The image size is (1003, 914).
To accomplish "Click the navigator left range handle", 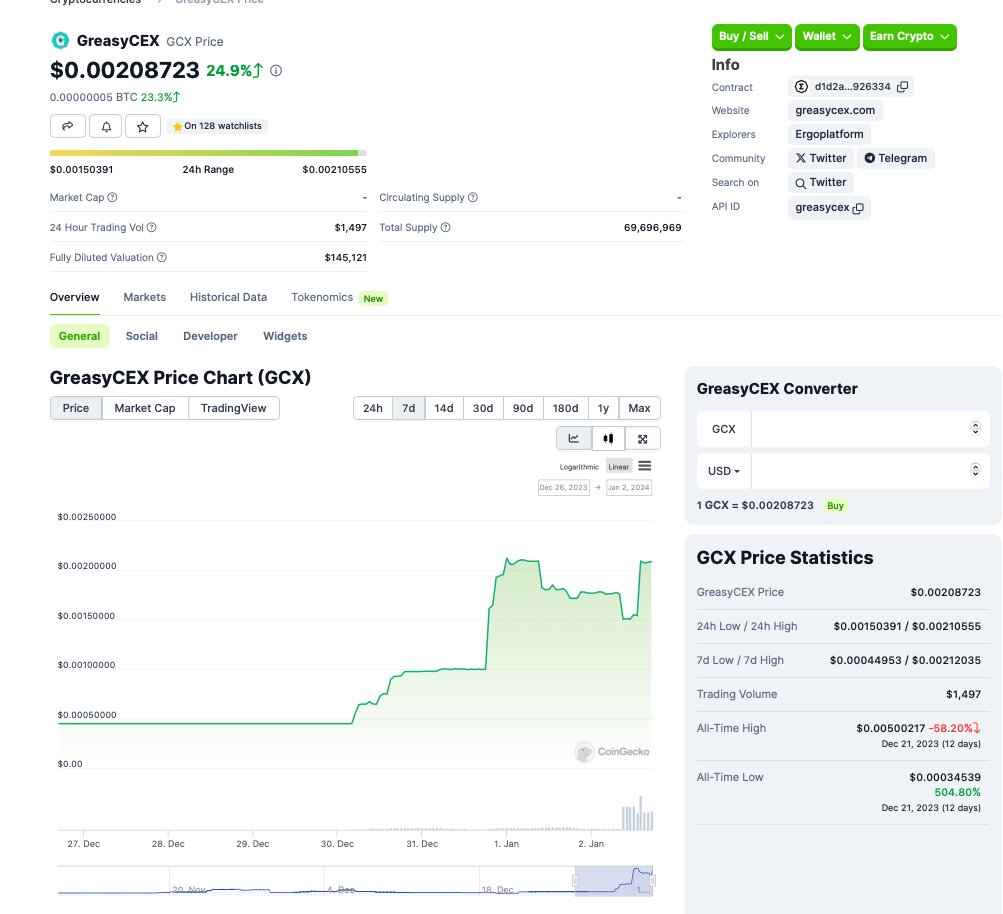I will [575, 881].
